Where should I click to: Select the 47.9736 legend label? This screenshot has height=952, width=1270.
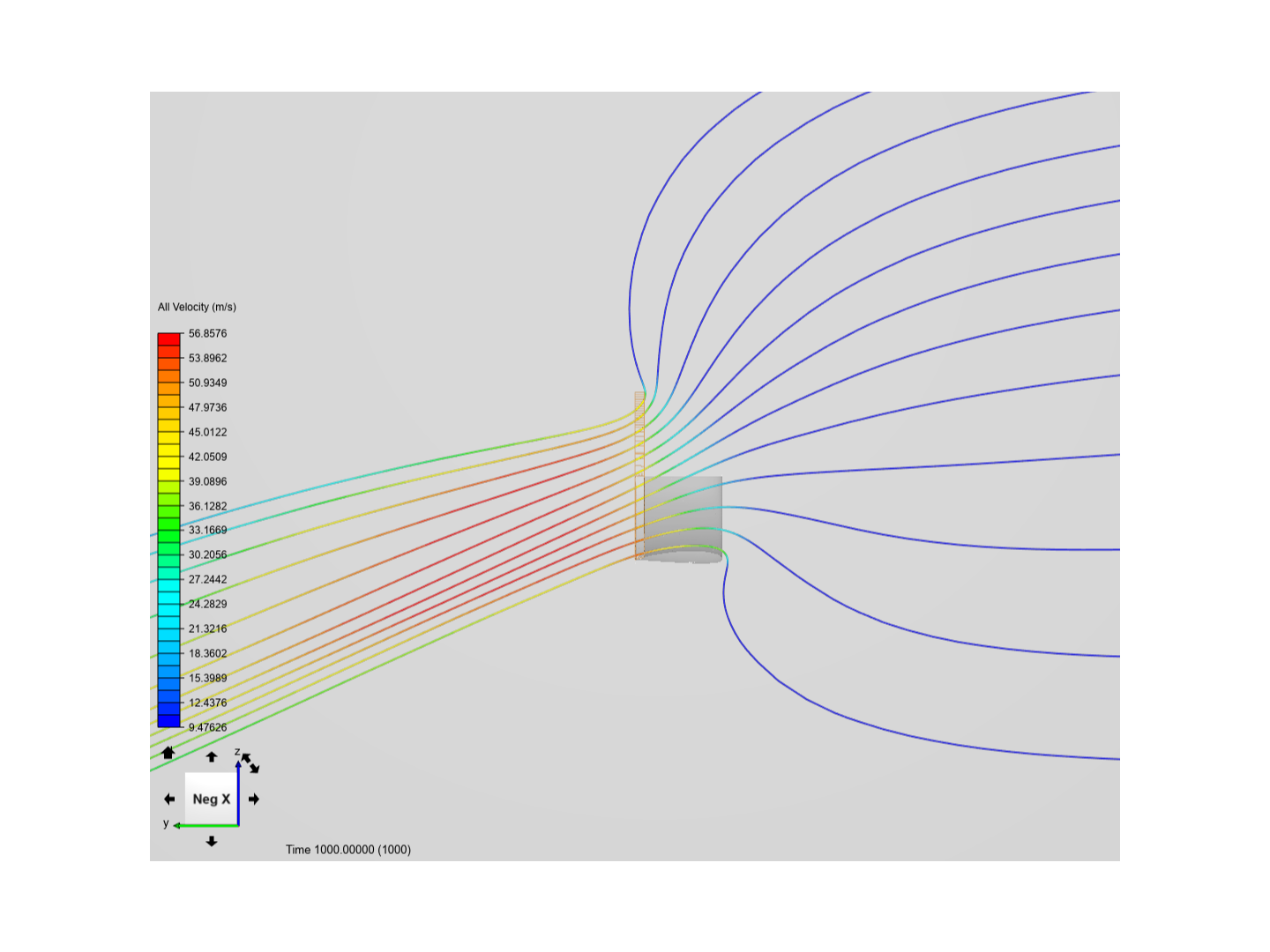tap(207, 407)
